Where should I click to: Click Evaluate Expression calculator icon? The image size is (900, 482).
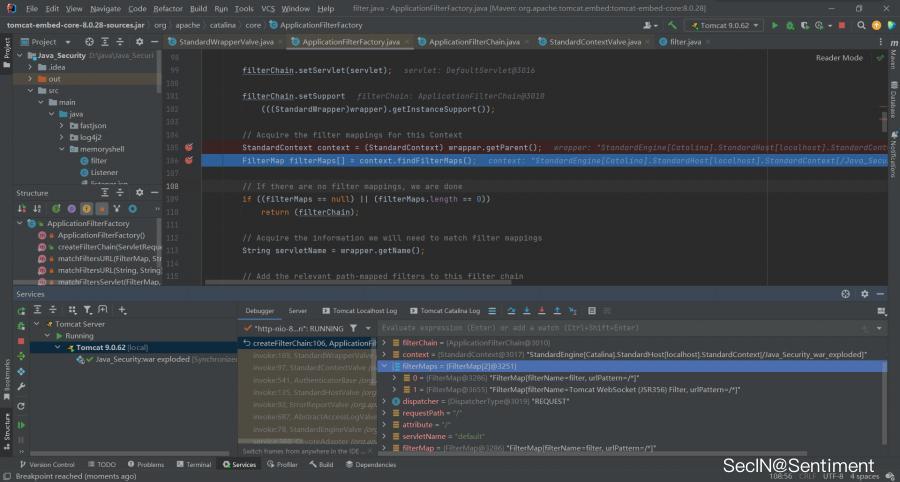[592, 311]
